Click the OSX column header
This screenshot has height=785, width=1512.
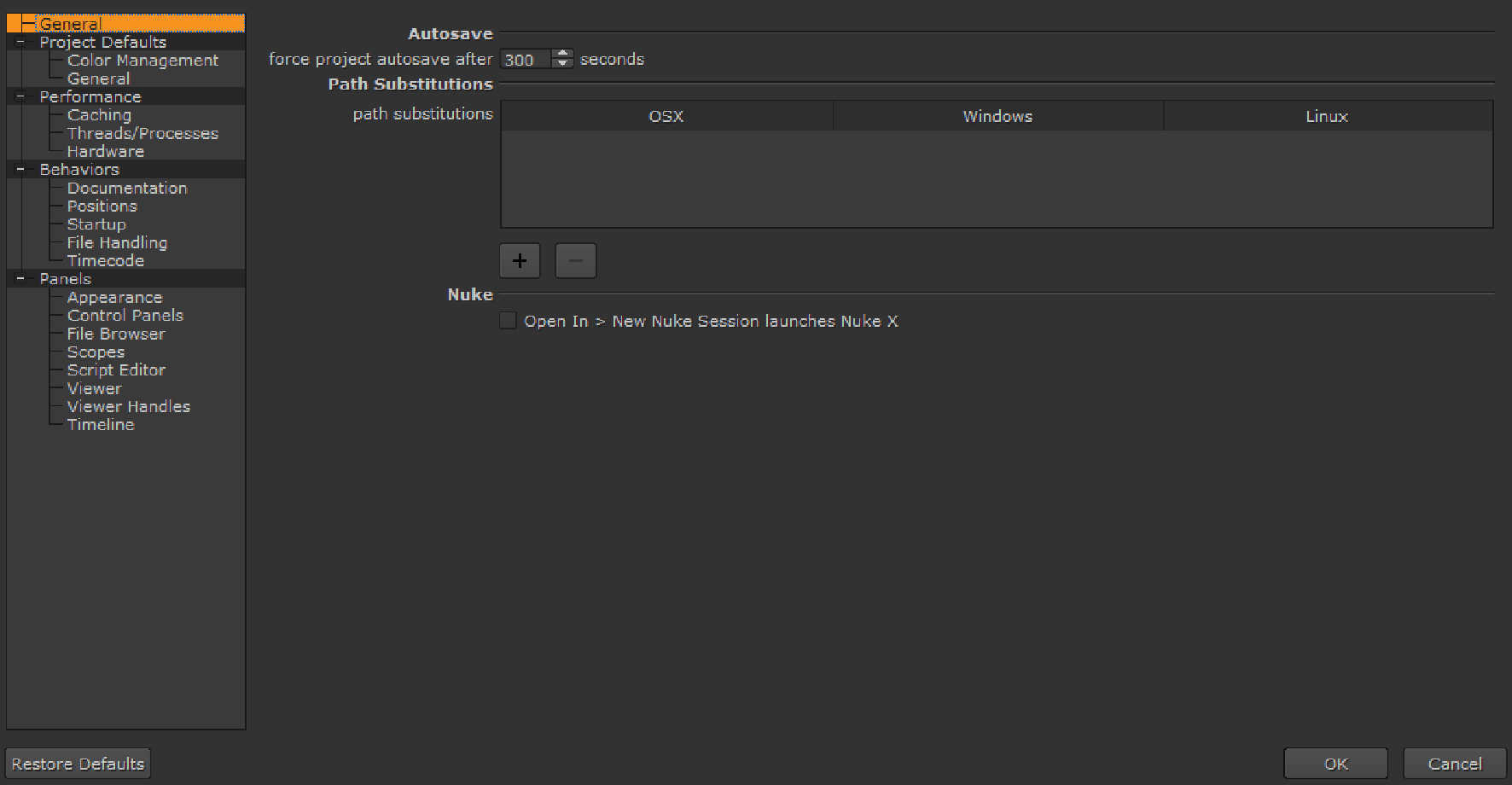point(666,116)
